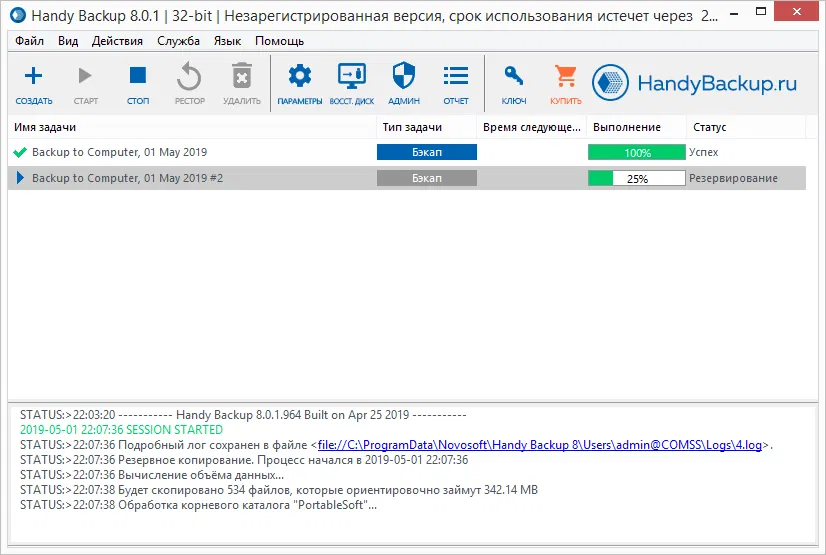This screenshot has width=826, height=555.
Task: Click the log line mentioning "PortableSoft"
Action: [x=198, y=505]
